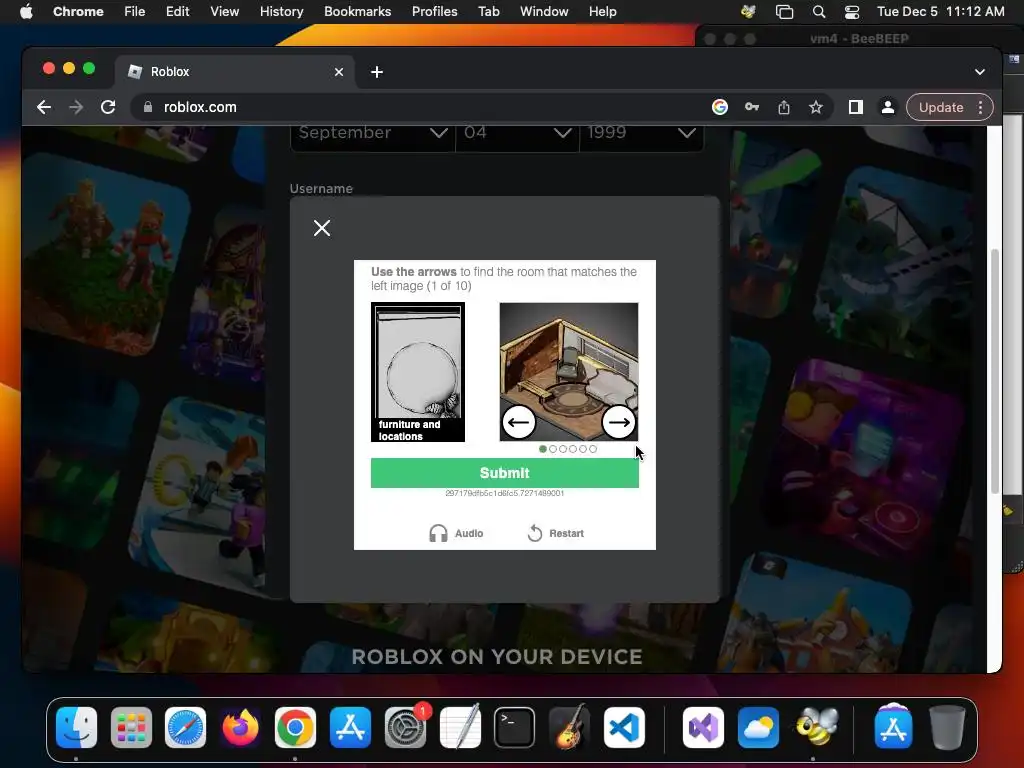Screen dimensions: 1024x768
Task: Open the Help menu
Action: click(x=602, y=11)
